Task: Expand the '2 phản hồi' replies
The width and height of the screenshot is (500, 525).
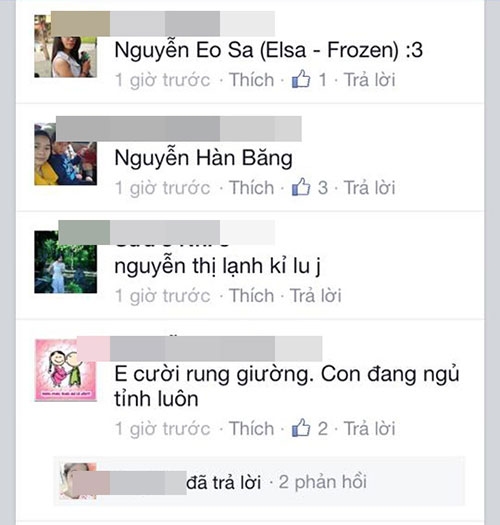Action: (323, 482)
